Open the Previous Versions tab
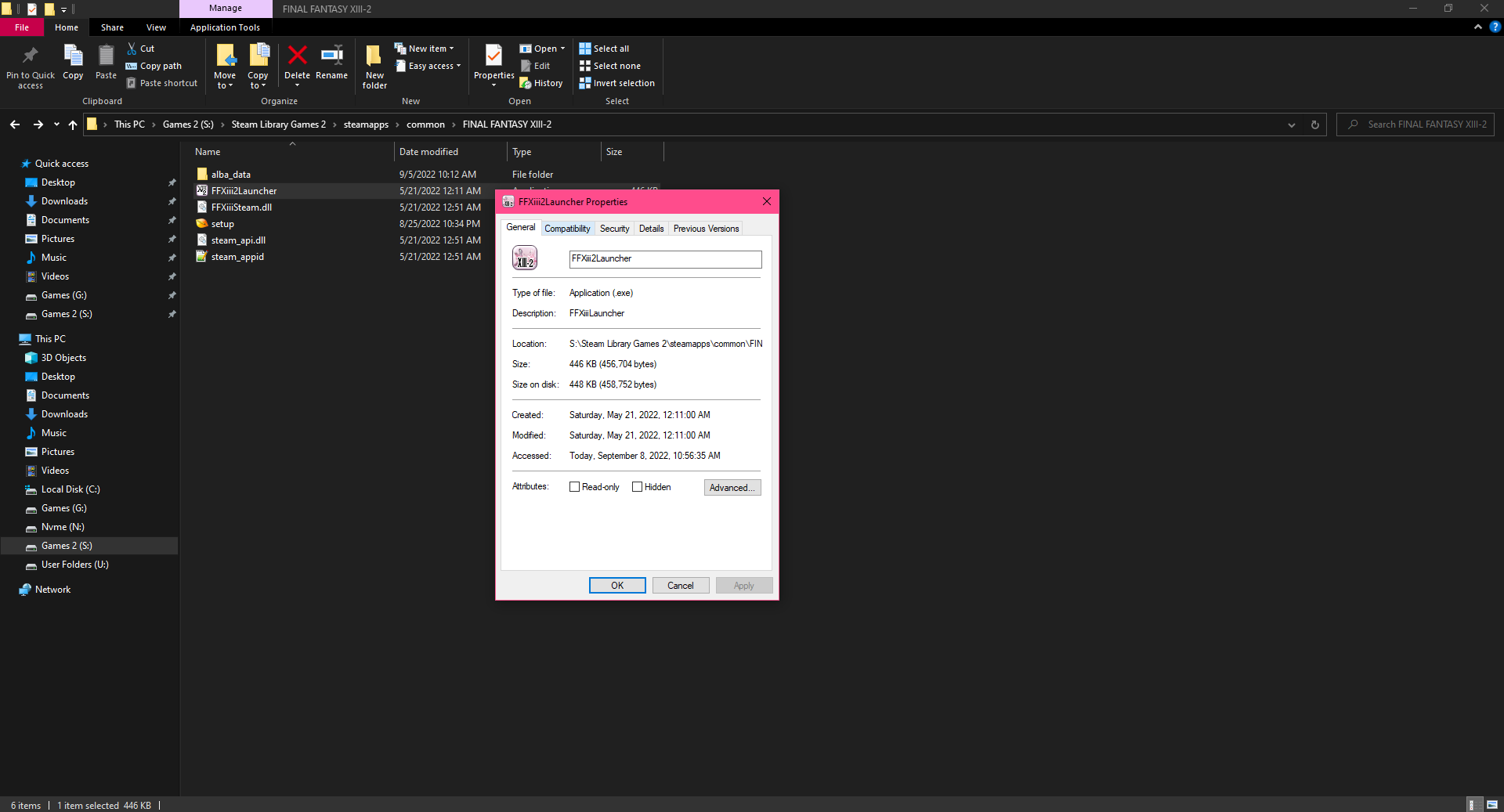Image resolution: width=1504 pixels, height=812 pixels. click(x=706, y=229)
